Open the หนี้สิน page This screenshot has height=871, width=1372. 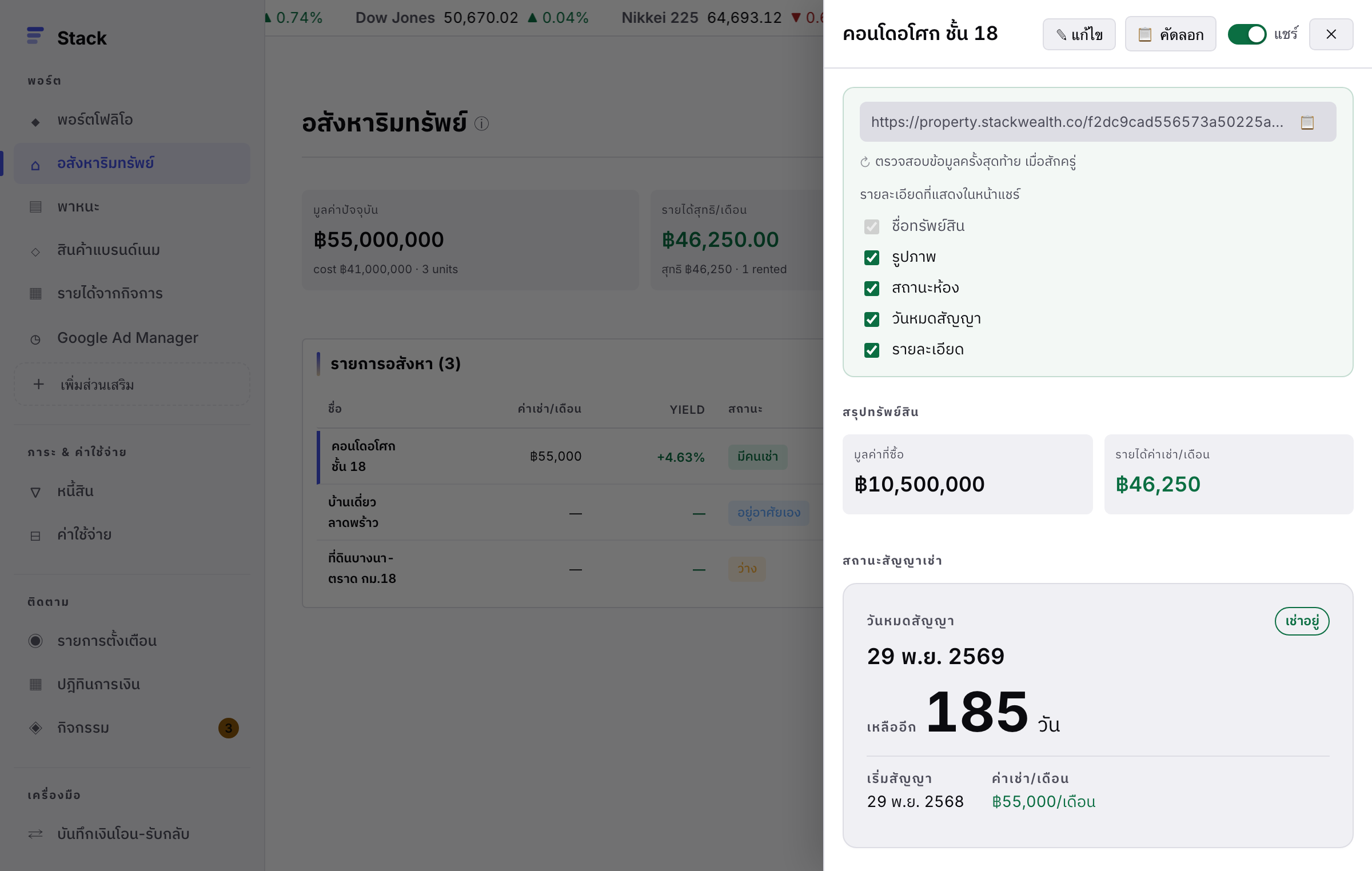coord(132,492)
